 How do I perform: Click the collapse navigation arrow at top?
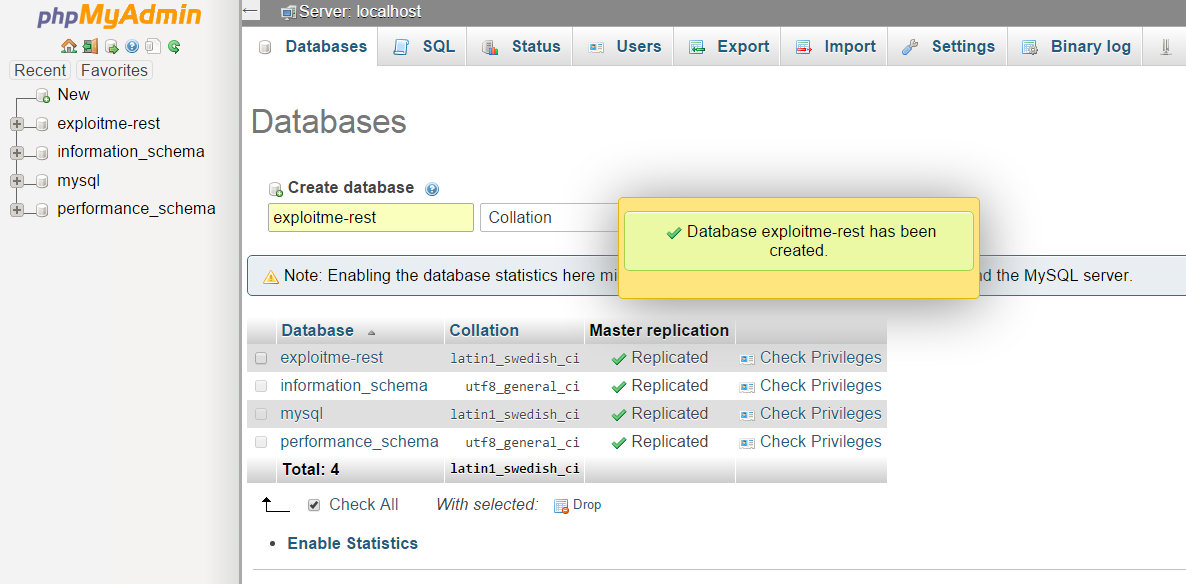[251, 11]
